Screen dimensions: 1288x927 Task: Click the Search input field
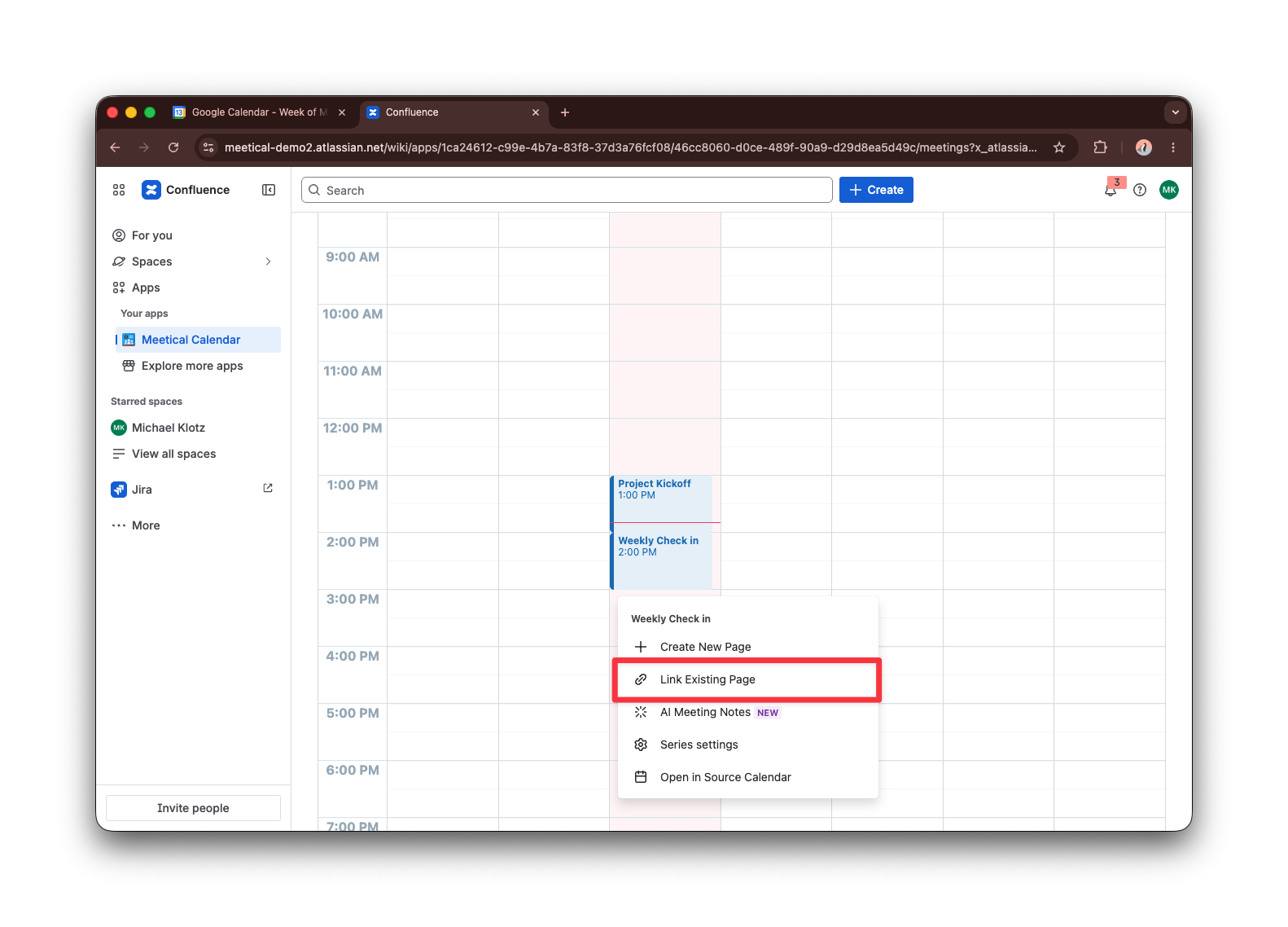click(567, 190)
